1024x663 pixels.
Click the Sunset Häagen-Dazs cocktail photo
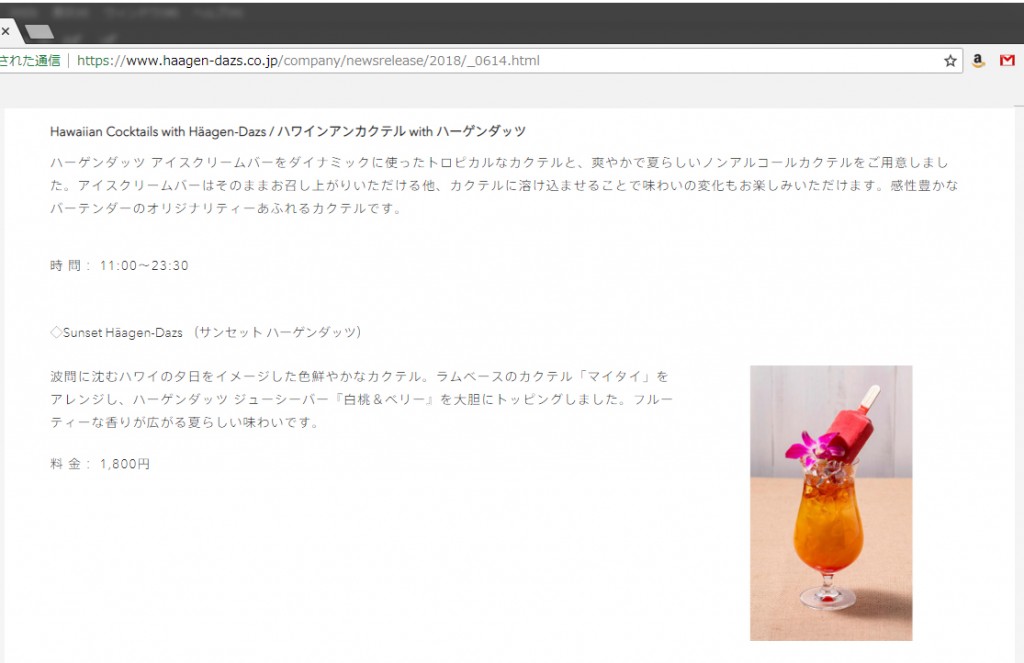click(x=831, y=503)
